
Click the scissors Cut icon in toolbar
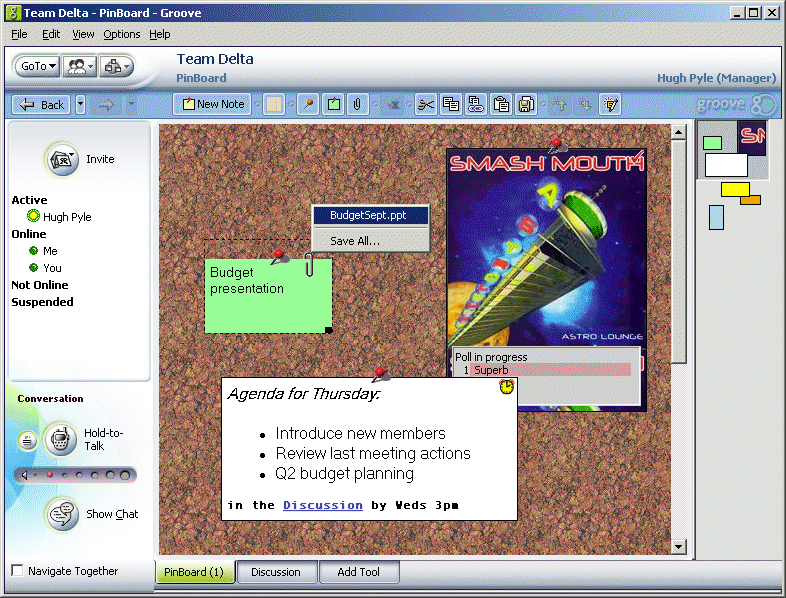(426, 104)
